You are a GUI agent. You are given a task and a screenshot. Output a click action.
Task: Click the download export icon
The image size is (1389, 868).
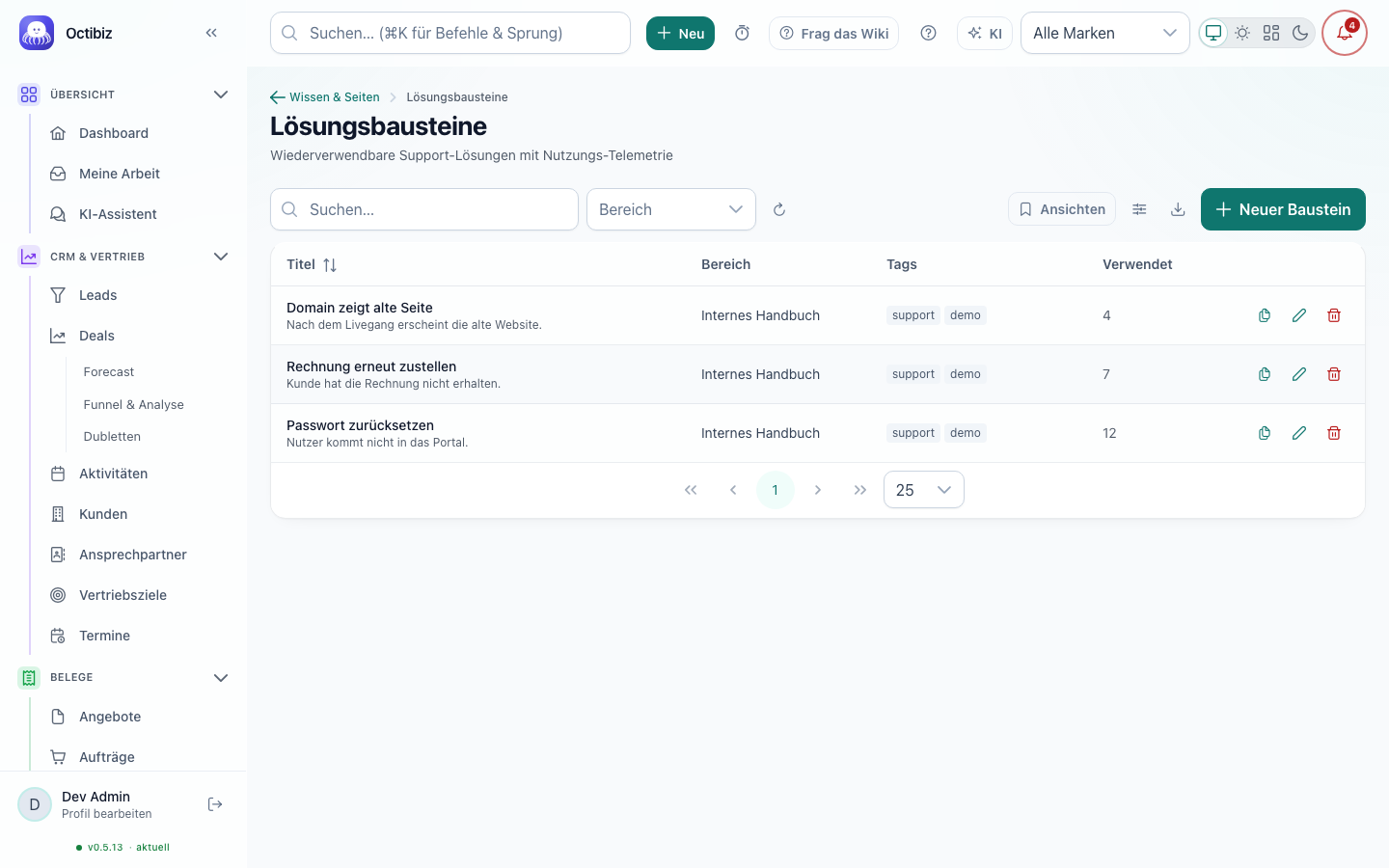(1178, 209)
